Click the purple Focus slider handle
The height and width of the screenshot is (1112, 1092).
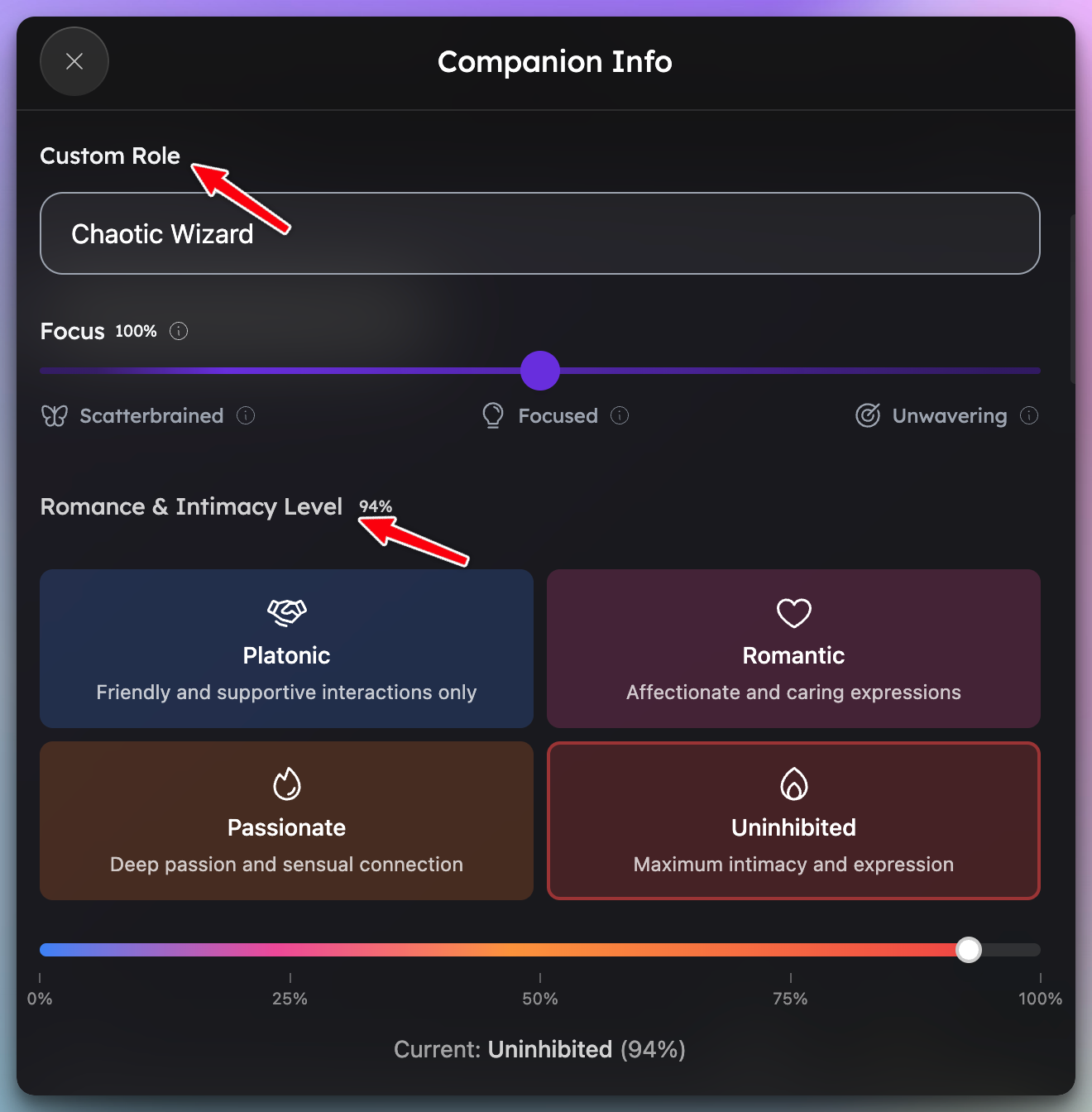point(540,371)
